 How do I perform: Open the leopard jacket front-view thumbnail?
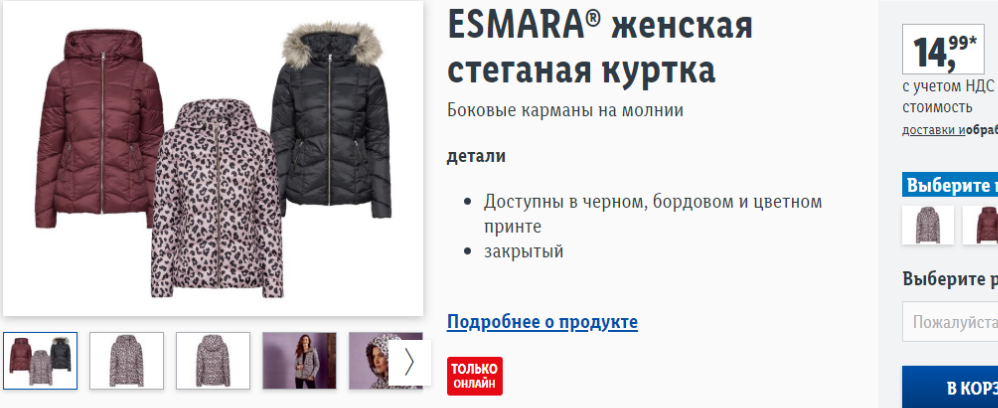(x=127, y=360)
